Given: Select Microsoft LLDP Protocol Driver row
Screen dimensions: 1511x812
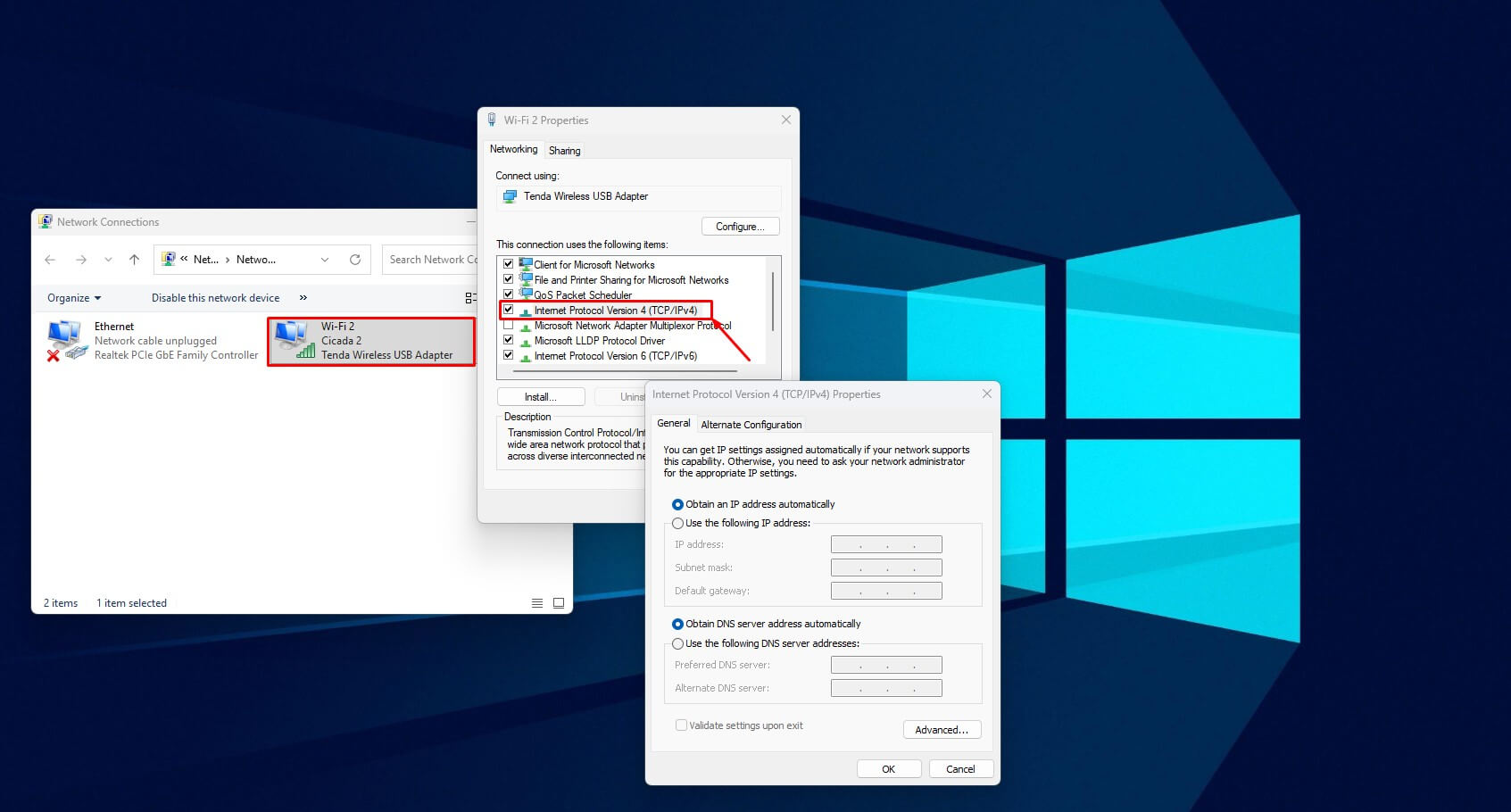Looking at the screenshot, I should pyautogui.click(x=600, y=341).
